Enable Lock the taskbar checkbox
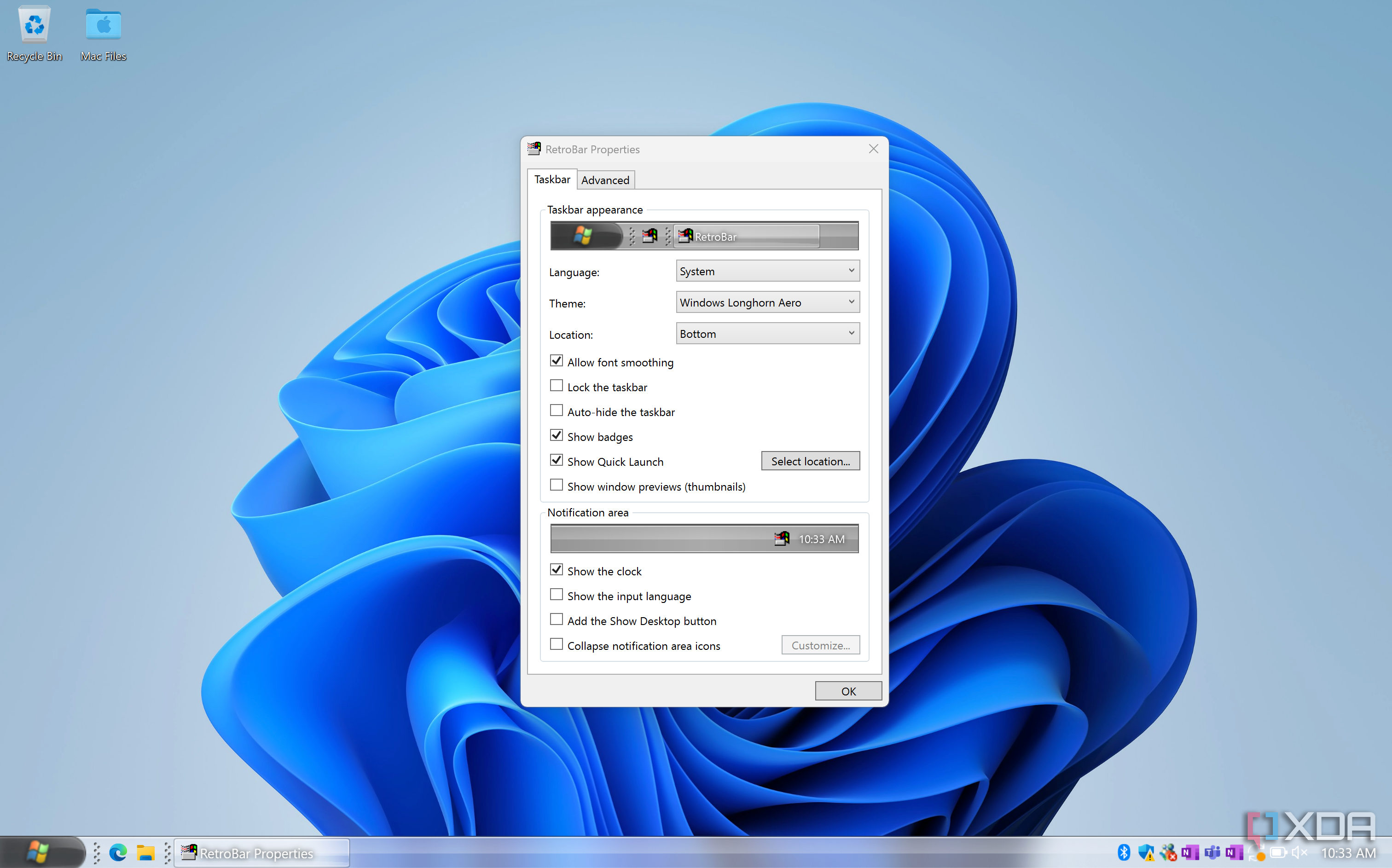Viewport: 1392px width, 868px height. click(x=556, y=386)
